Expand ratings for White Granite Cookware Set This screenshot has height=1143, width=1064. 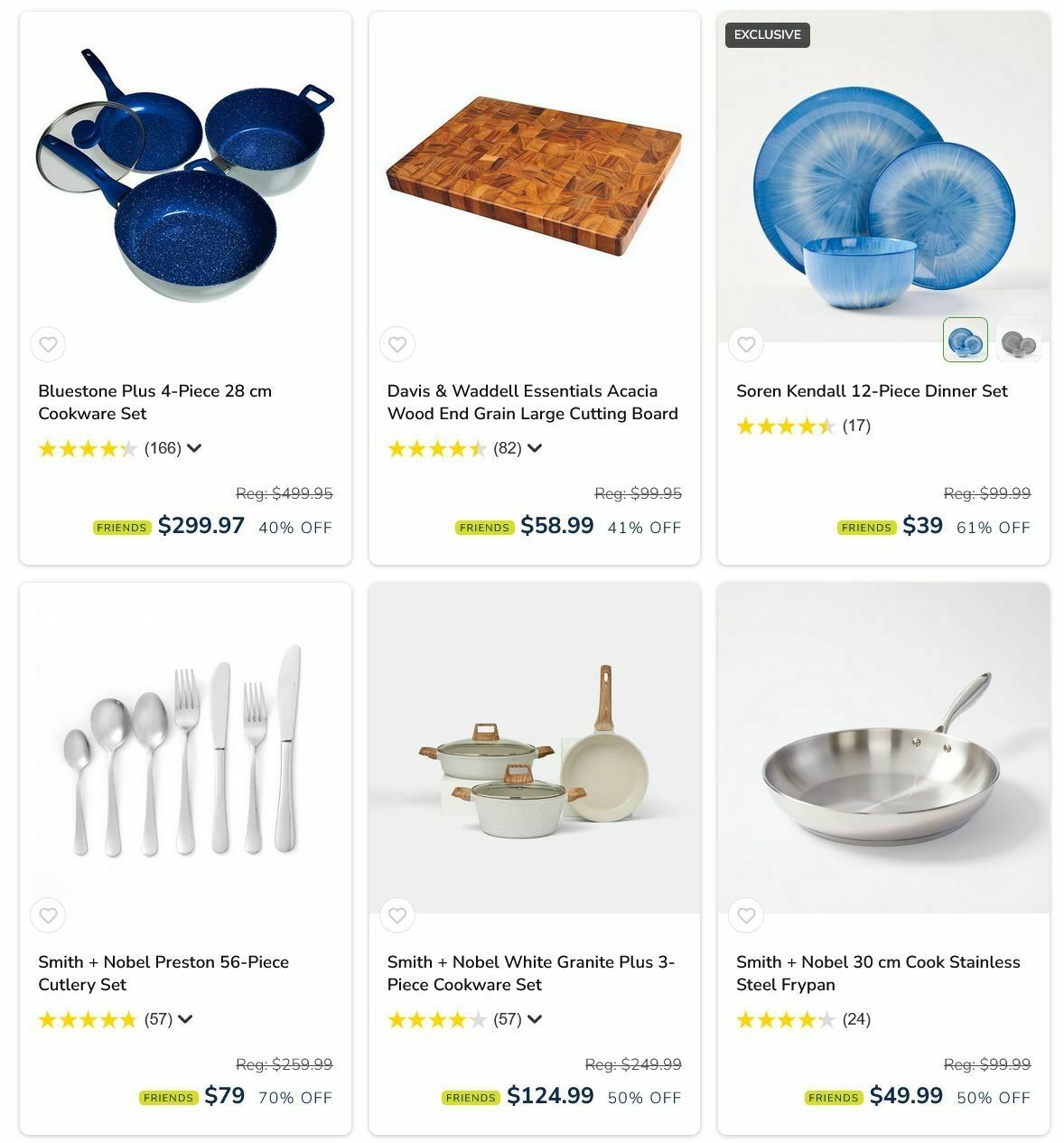coord(535,1019)
